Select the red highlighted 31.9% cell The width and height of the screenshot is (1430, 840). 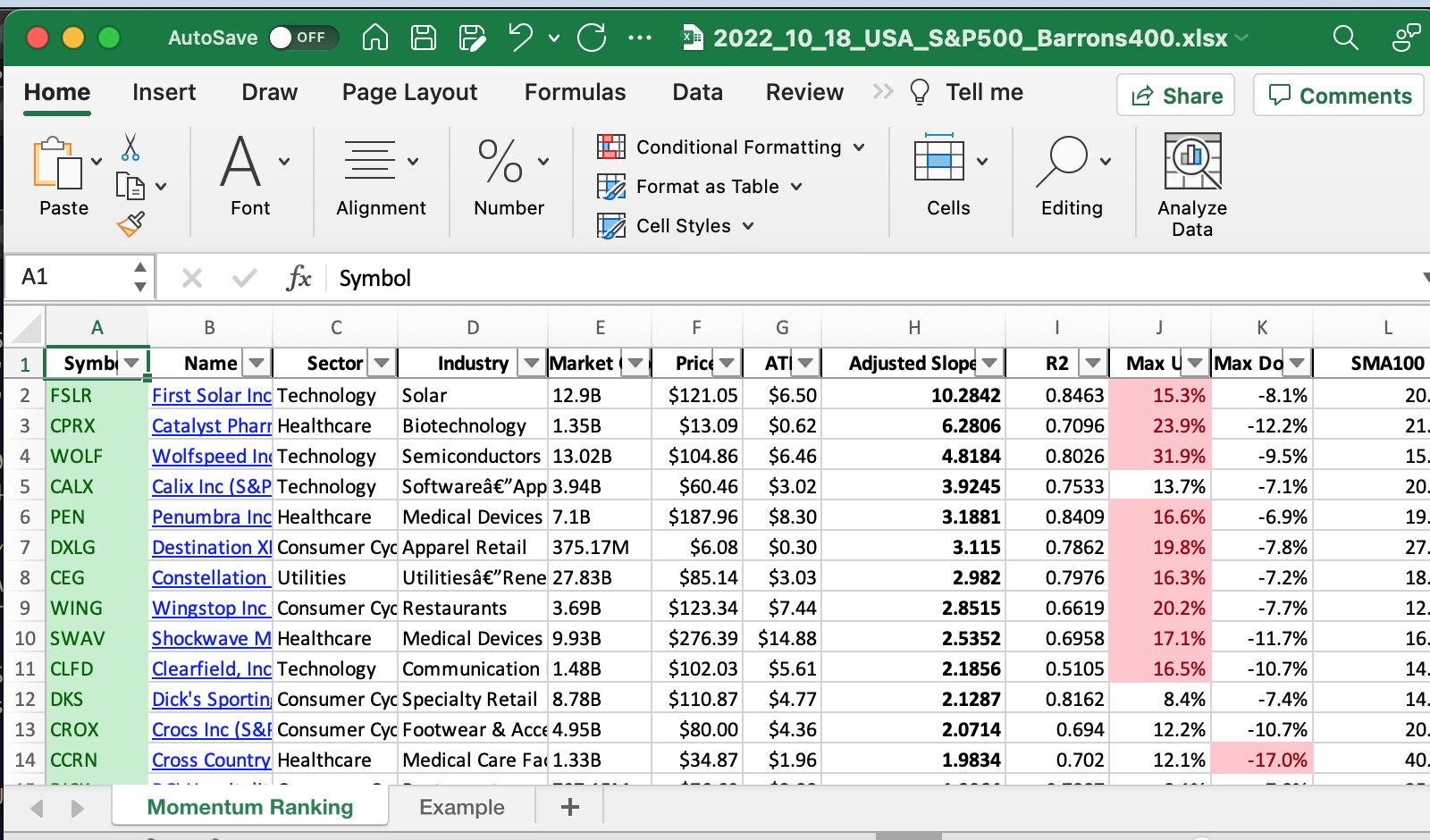[x=1160, y=457]
